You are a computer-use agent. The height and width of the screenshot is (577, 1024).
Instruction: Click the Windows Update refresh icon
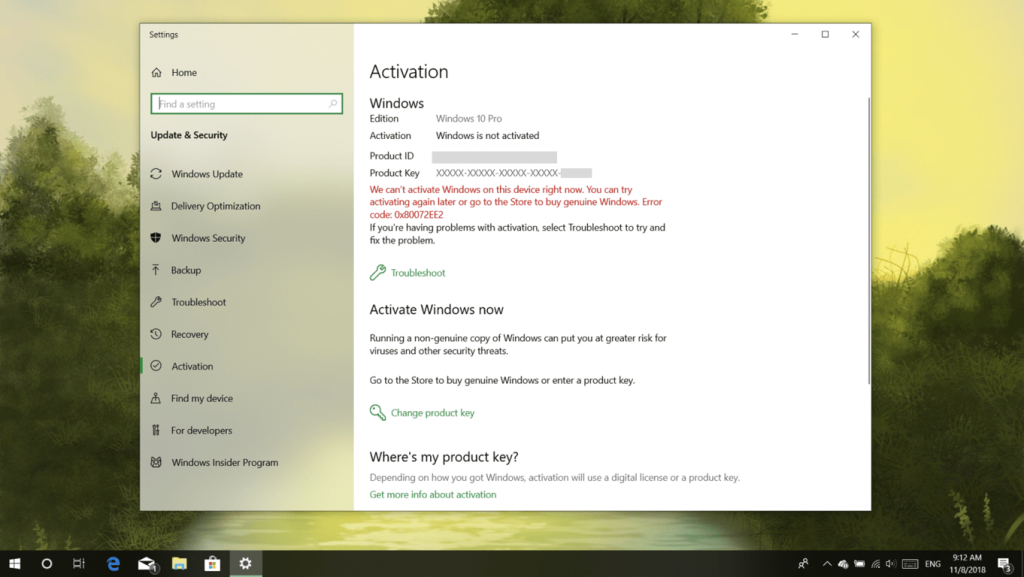pos(156,174)
